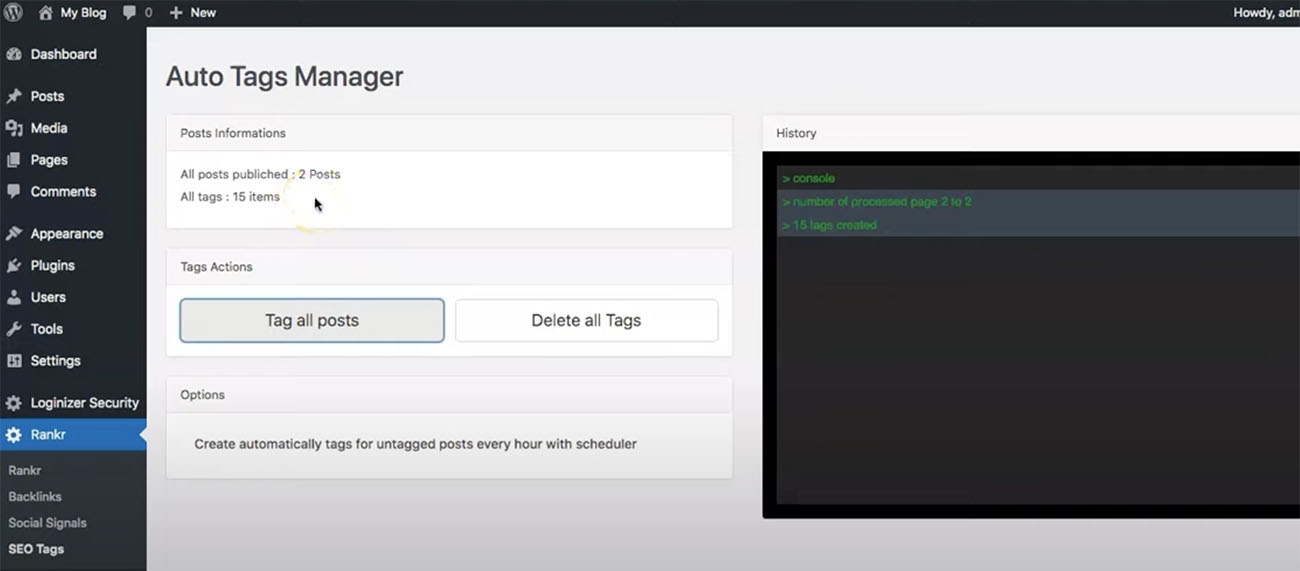1300x571 pixels.
Task: Click the Appearance brush icon
Action: 14,233
